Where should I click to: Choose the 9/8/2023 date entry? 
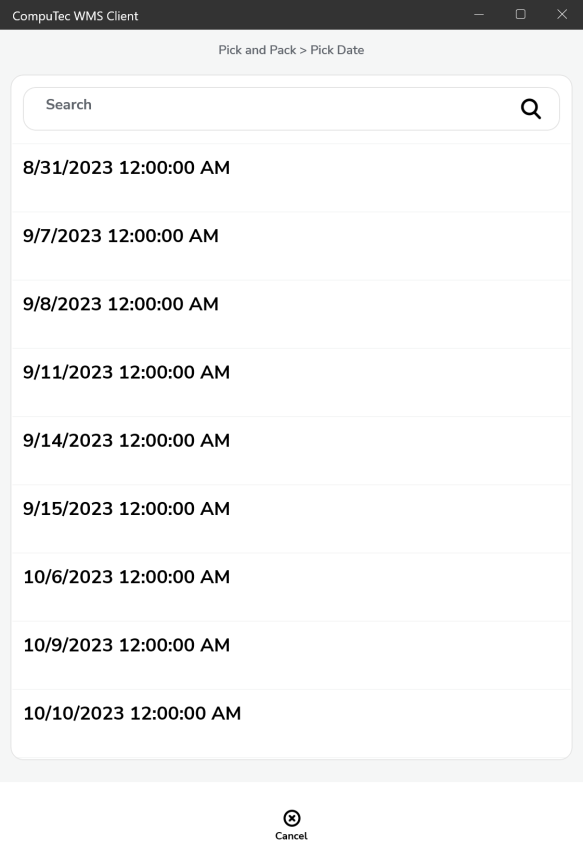coord(291,314)
